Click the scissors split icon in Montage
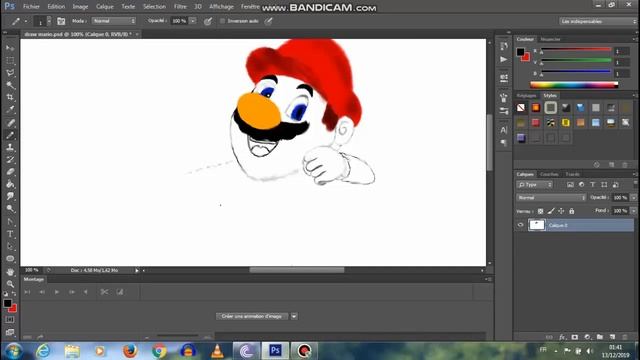 (104, 292)
